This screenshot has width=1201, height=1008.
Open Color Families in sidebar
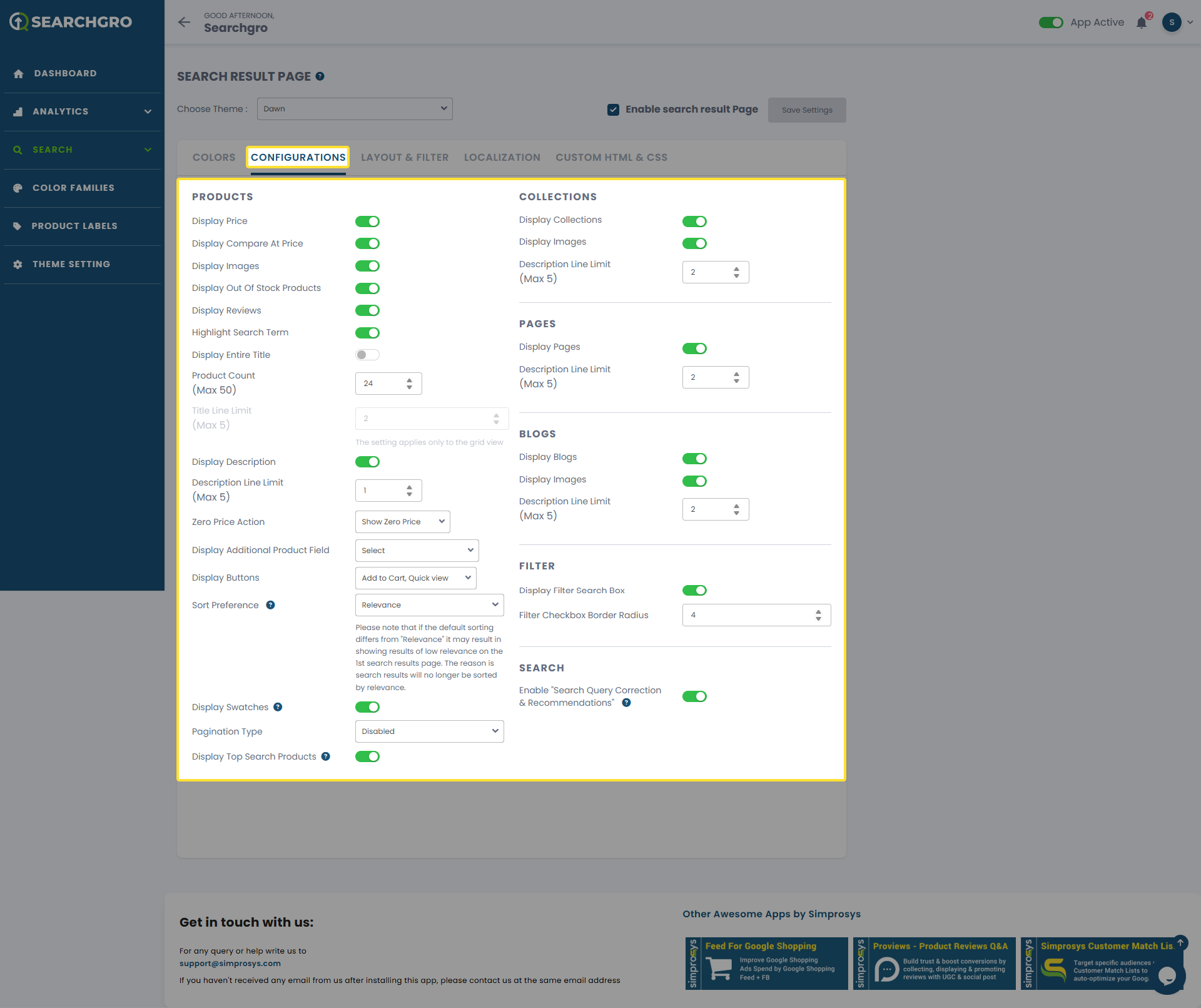point(73,188)
